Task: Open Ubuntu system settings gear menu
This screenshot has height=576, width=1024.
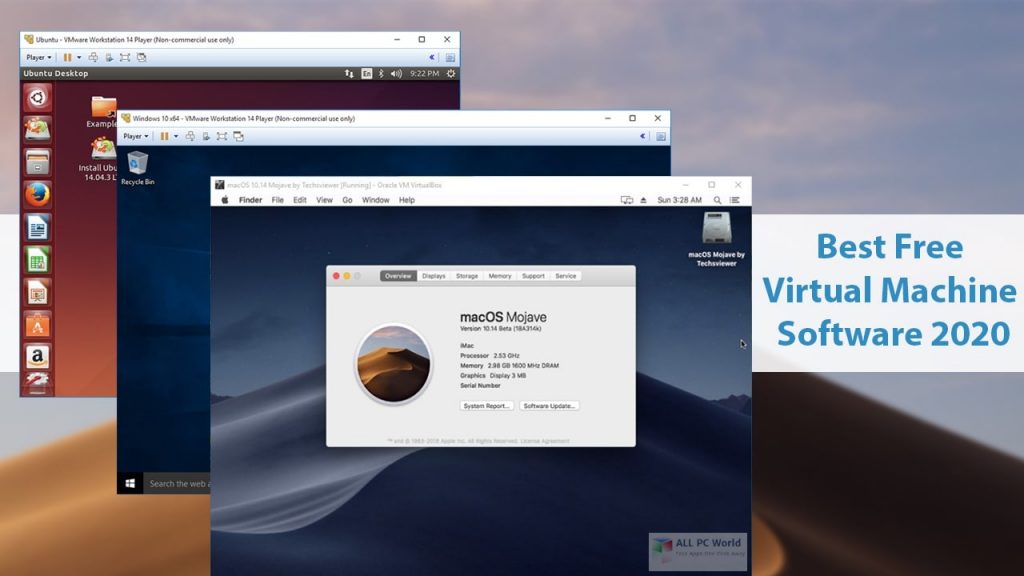Action: (451, 74)
